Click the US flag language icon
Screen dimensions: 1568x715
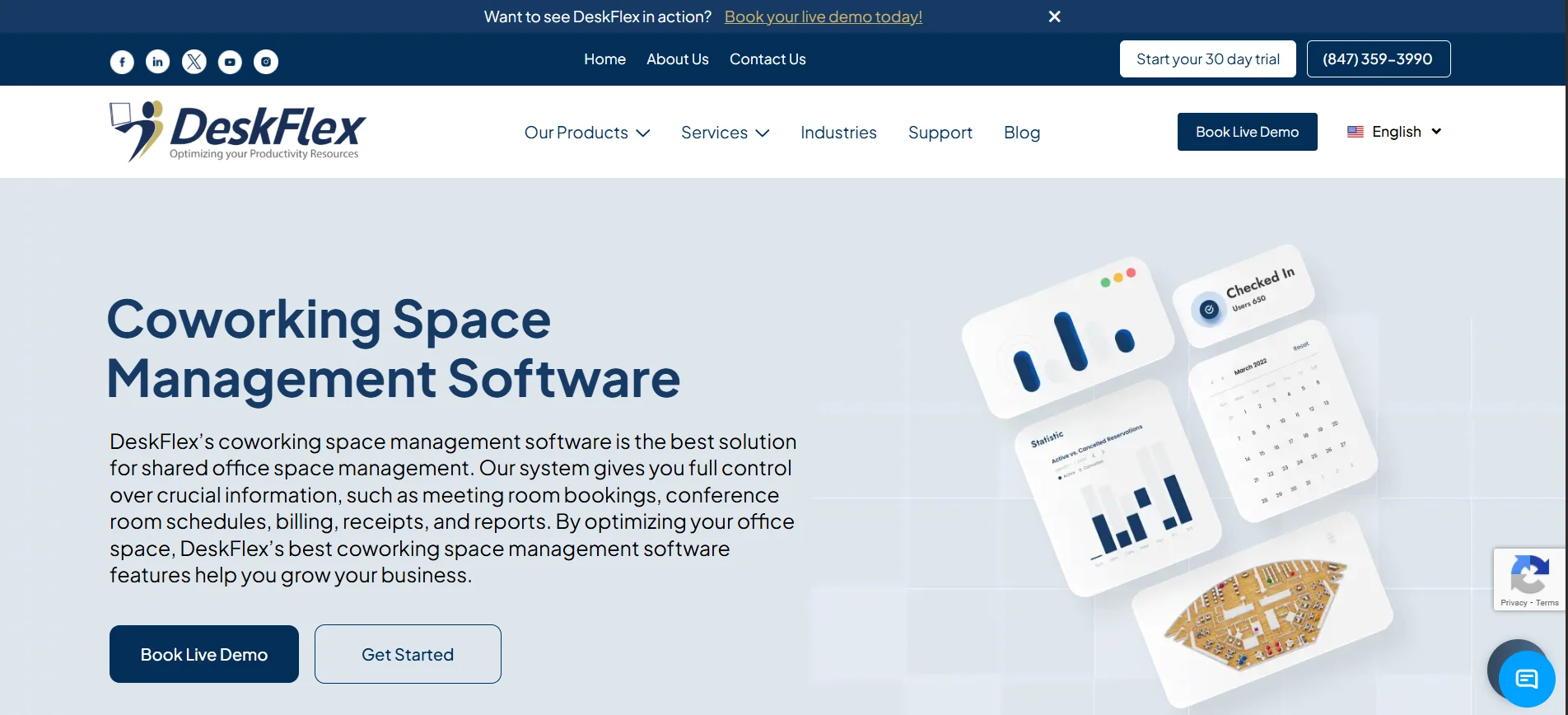[x=1356, y=132]
